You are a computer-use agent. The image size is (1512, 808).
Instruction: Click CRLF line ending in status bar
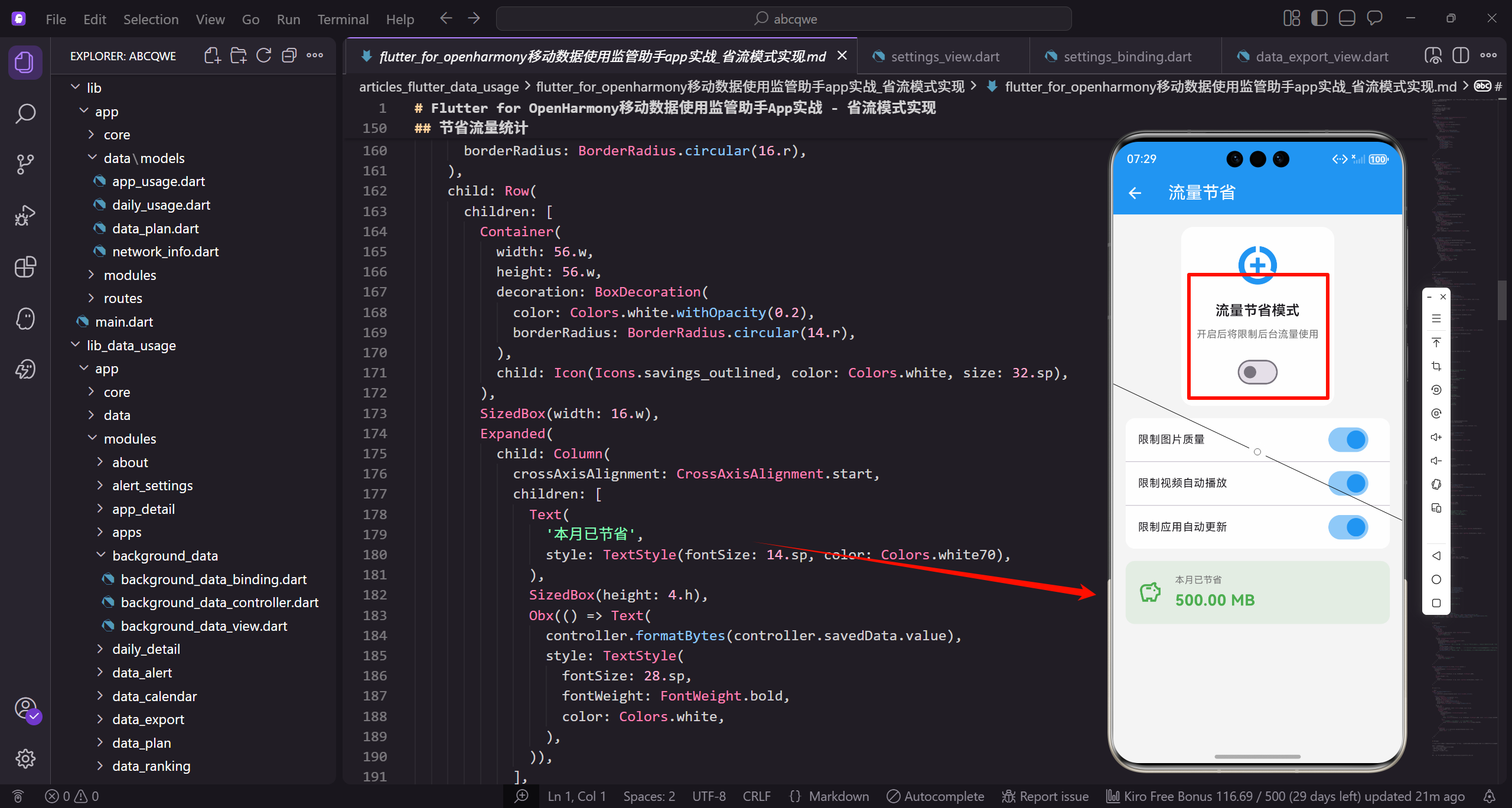pyautogui.click(x=757, y=796)
